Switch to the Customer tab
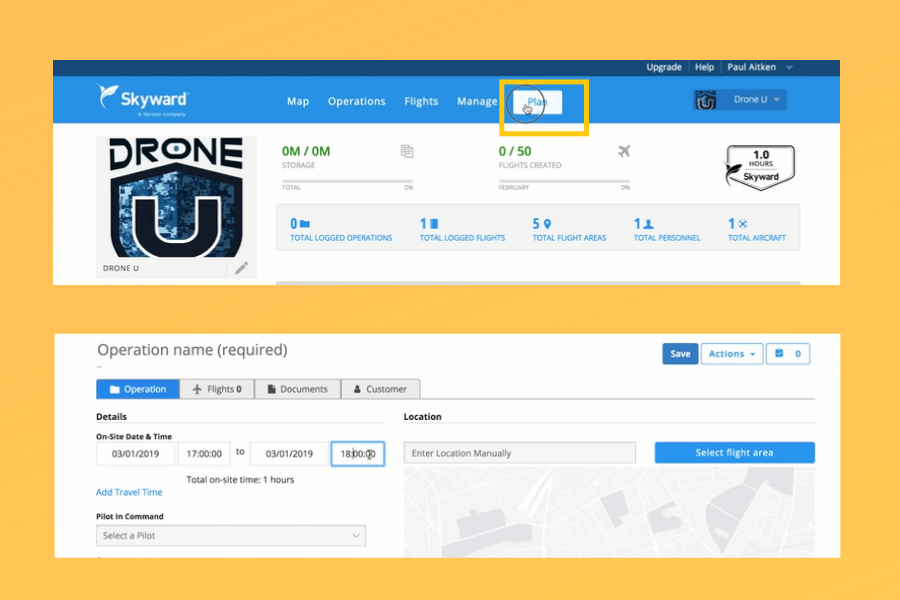 point(380,389)
